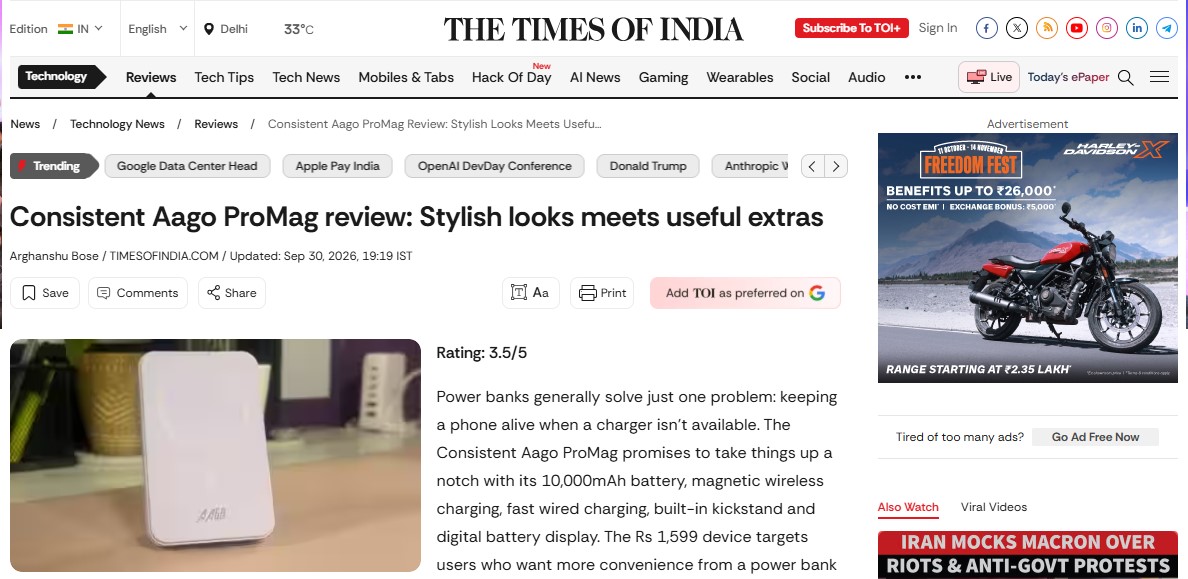
Task: Open the LinkedIn social icon
Action: (x=1136, y=28)
